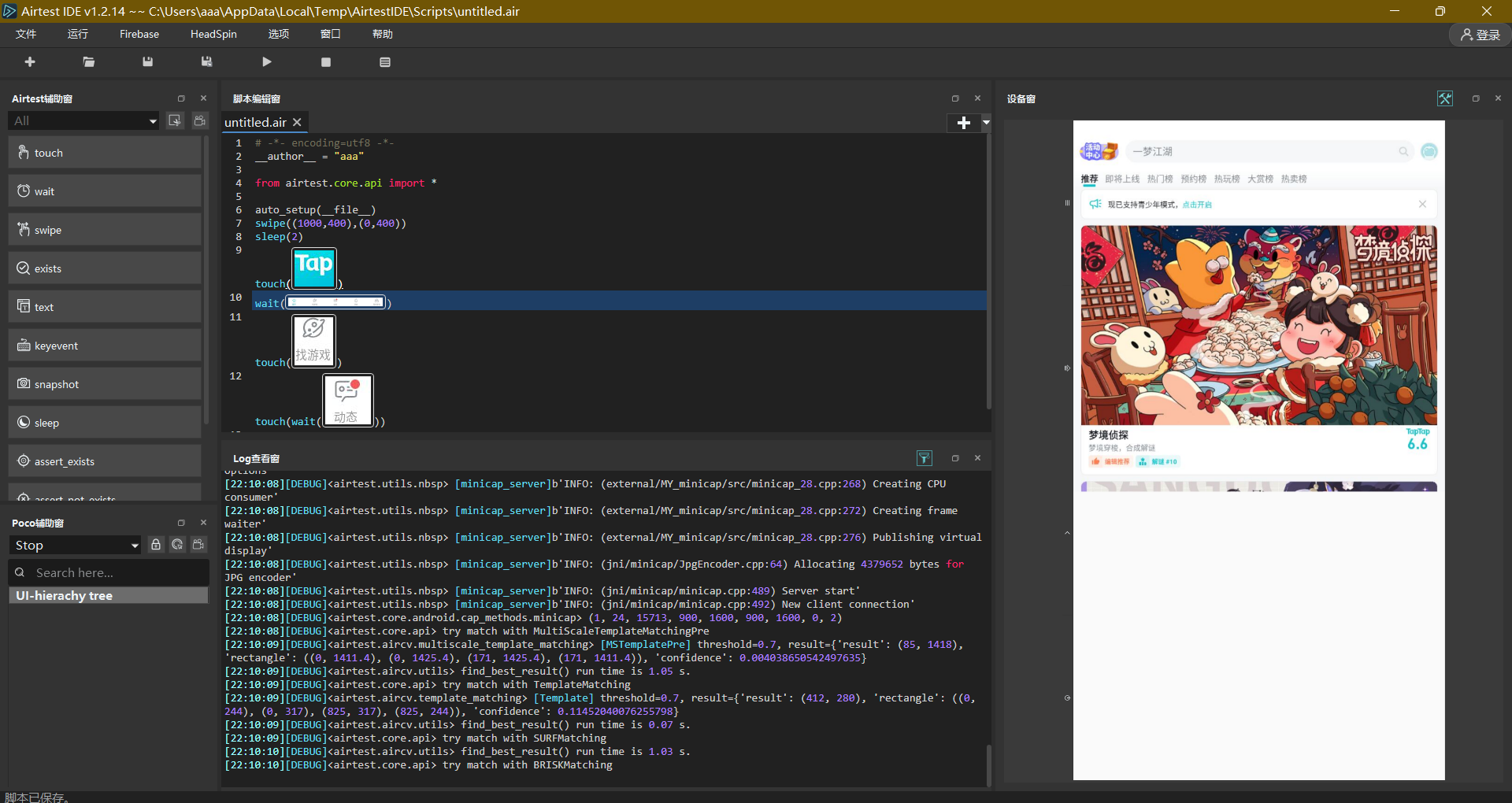The width and height of the screenshot is (1512, 803).
Task: Tap the 预约榜 tab on device
Action: (x=1193, y=179)
